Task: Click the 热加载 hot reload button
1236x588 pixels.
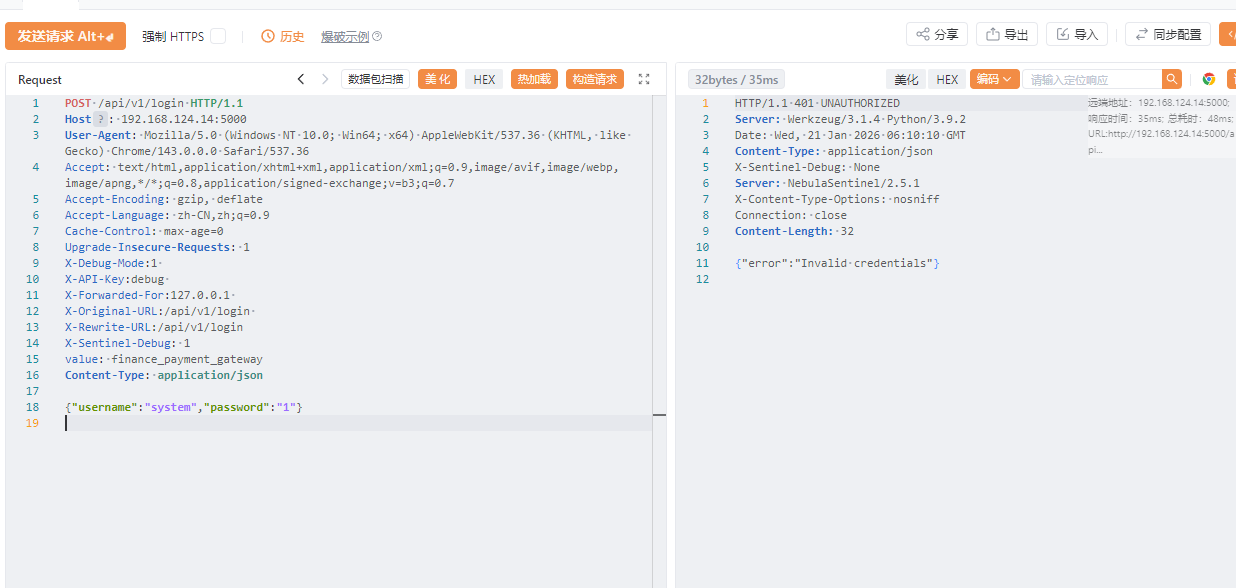Action: [534, 79]
